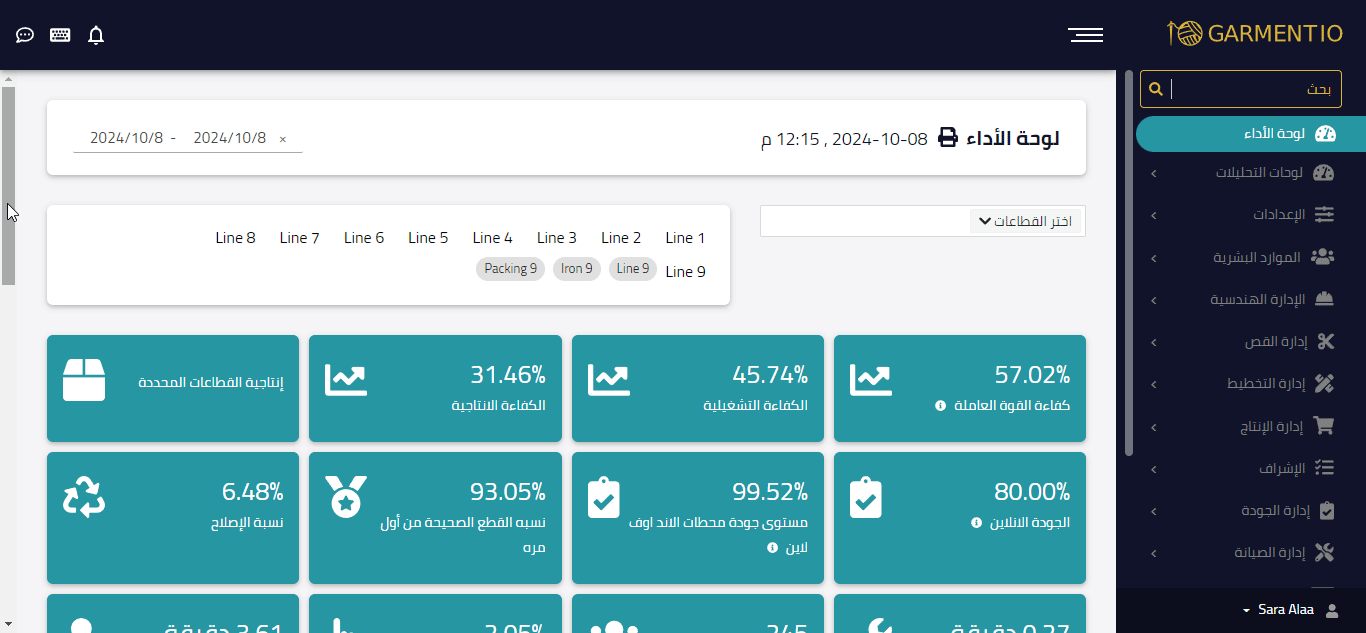Select Line 4
The image size is (1366, 633).
(492, 238)
